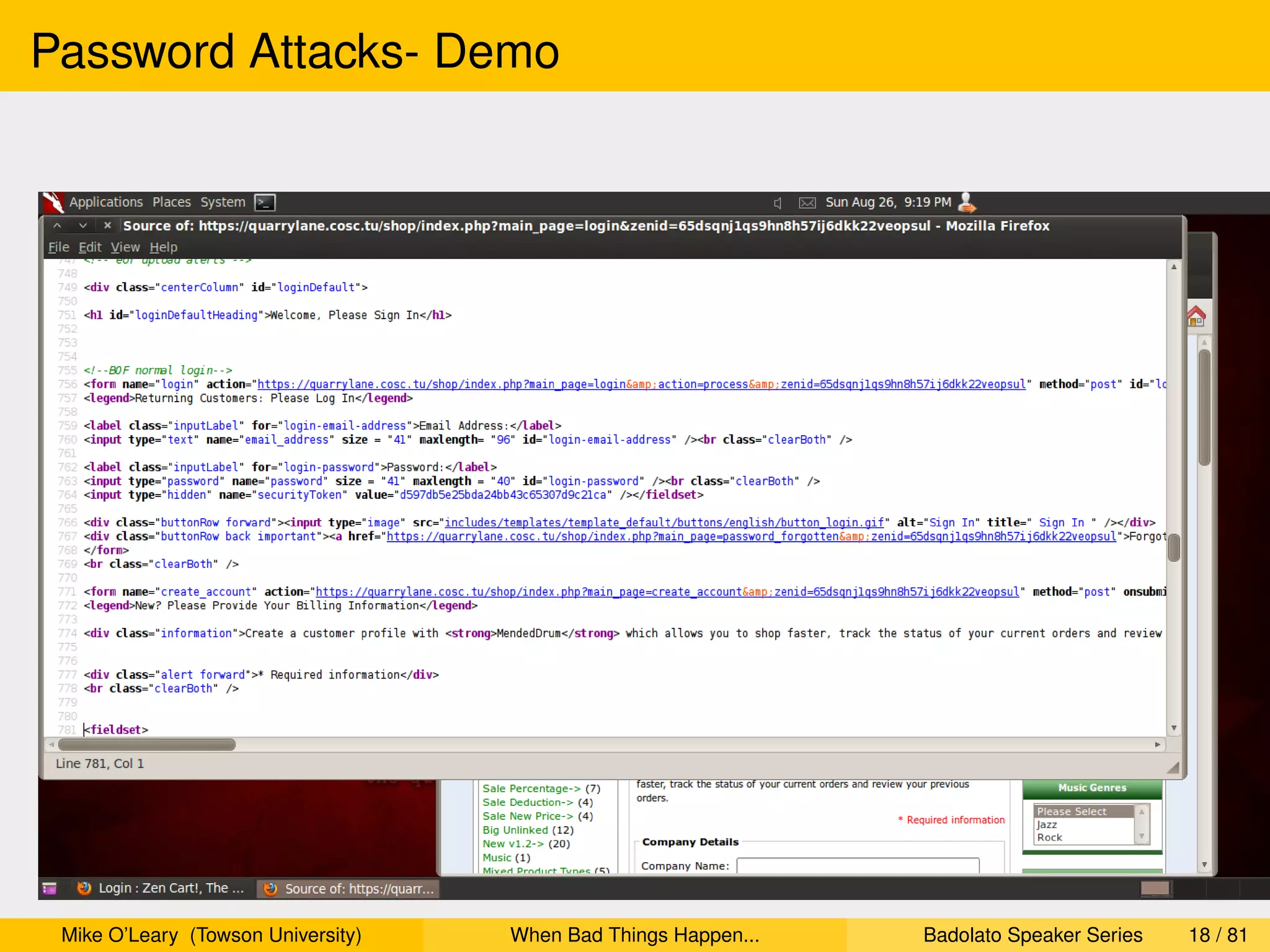Click the source view vertical scrollbar thumb

tap(1174, 548)
